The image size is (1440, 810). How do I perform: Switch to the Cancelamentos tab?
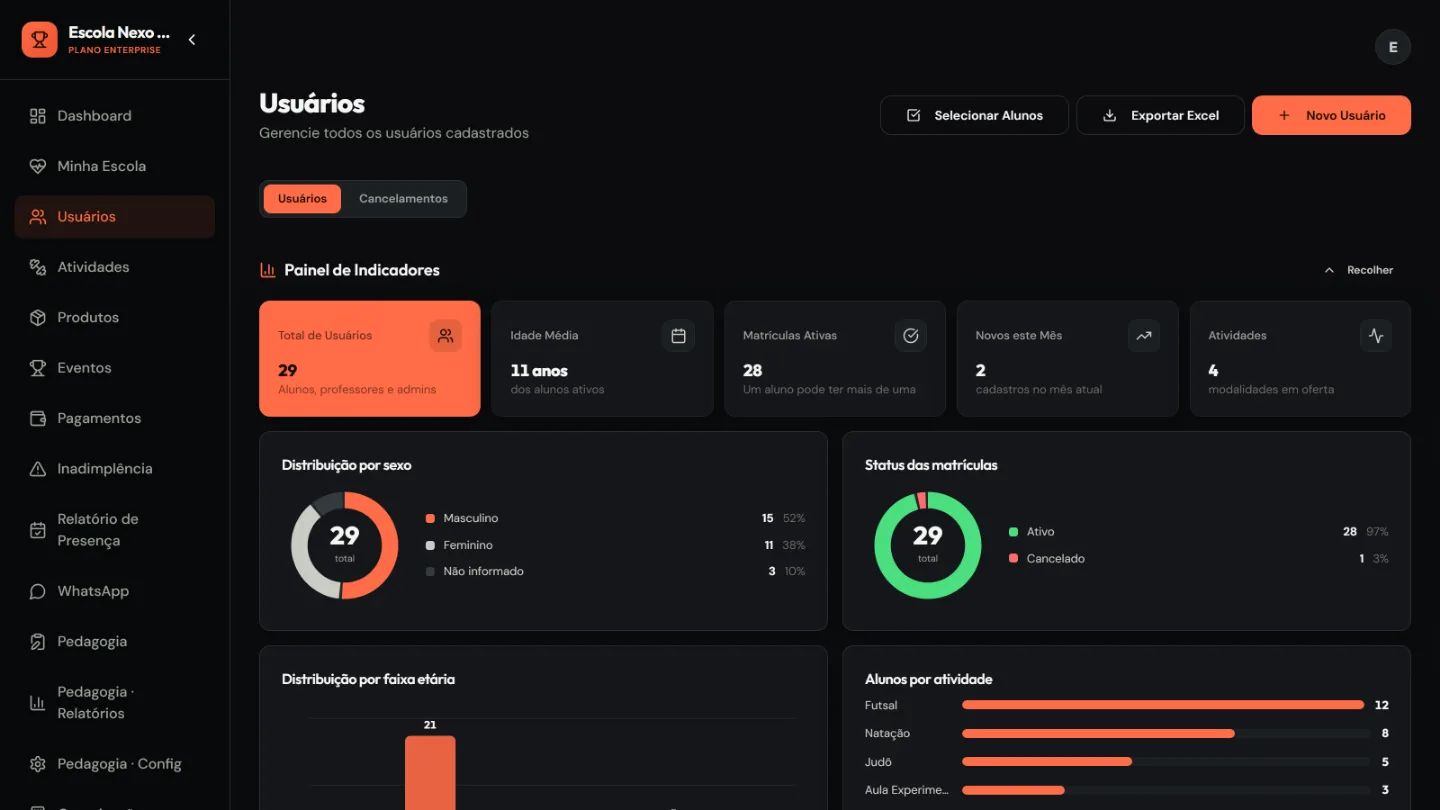coord(403,199)
